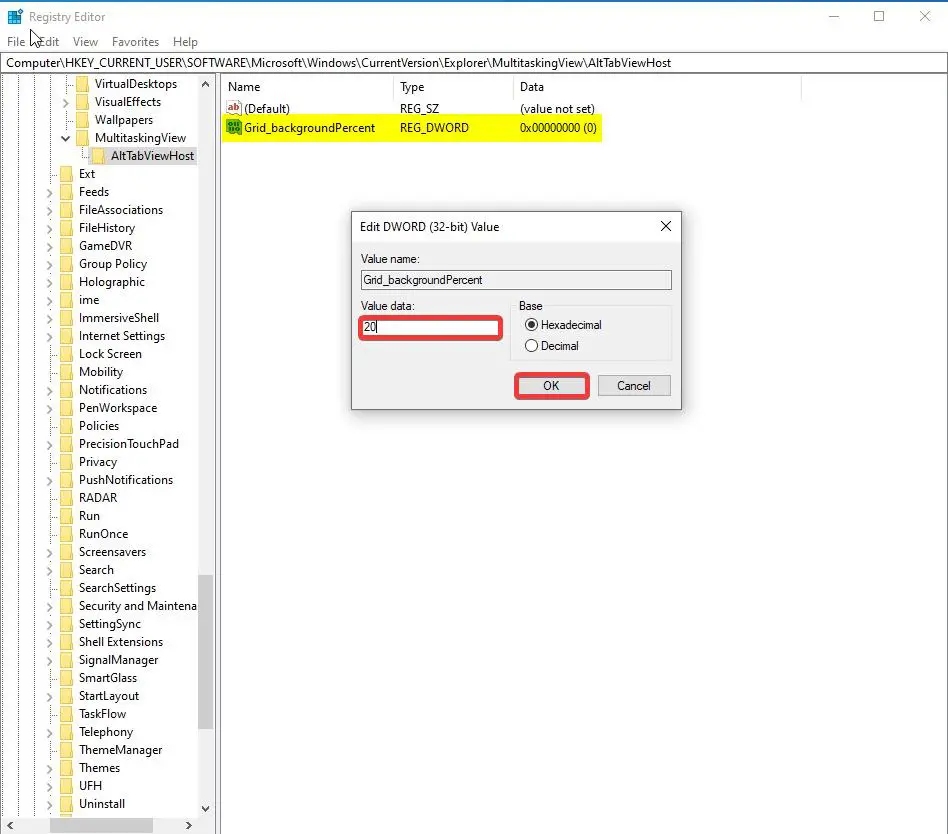Cancel the Edit DWORD dialog
Screen dimensions: 948x834
[x=634, y=386]
